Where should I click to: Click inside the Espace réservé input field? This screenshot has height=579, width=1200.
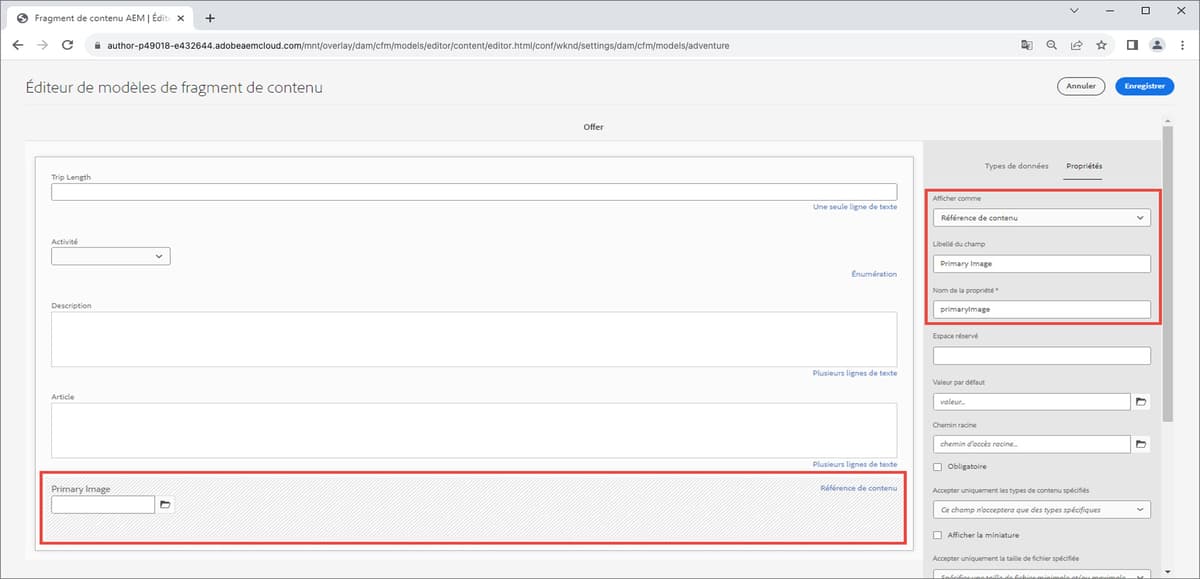[x=1041, y=355]
